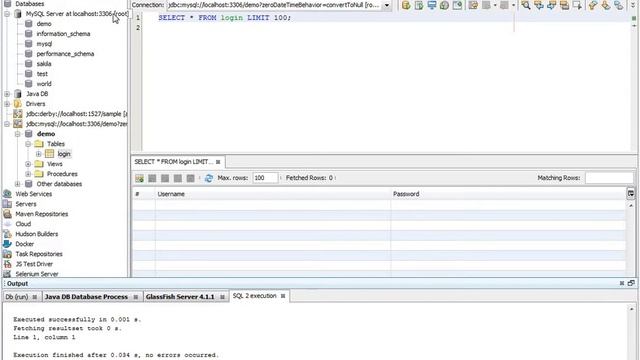
Task: Toggle Bookmark toolbar icon
Action: pos(619,5)
